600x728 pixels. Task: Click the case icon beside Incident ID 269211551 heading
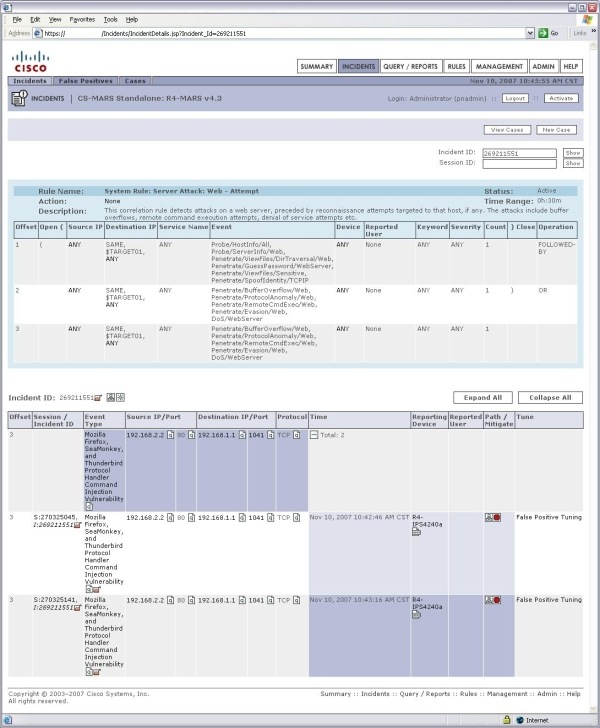(98, 398)
